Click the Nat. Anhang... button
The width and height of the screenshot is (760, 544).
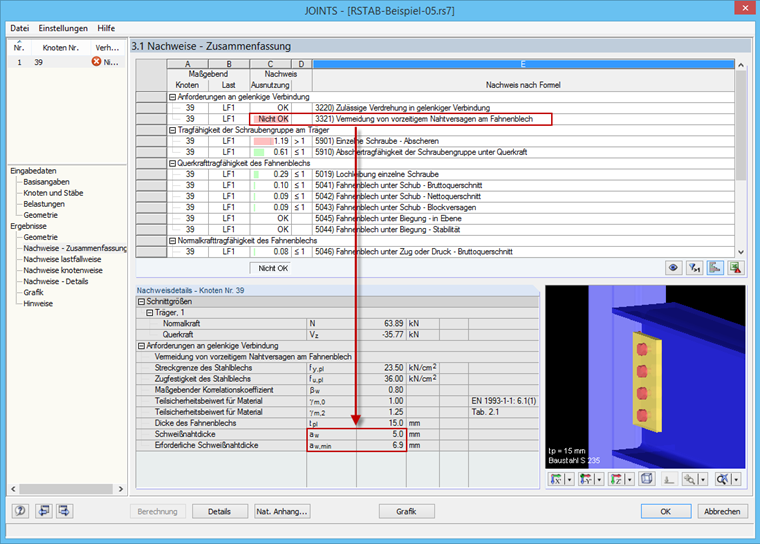click(x=282, y=511)
